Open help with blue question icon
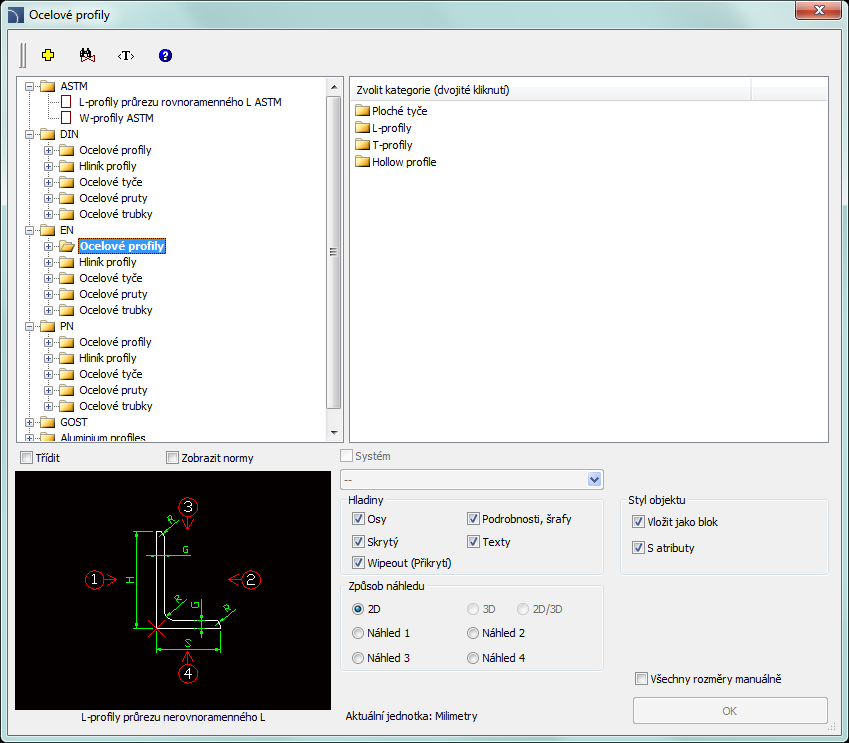The width and height of the screenshot is (849, 743). point(165,55)
